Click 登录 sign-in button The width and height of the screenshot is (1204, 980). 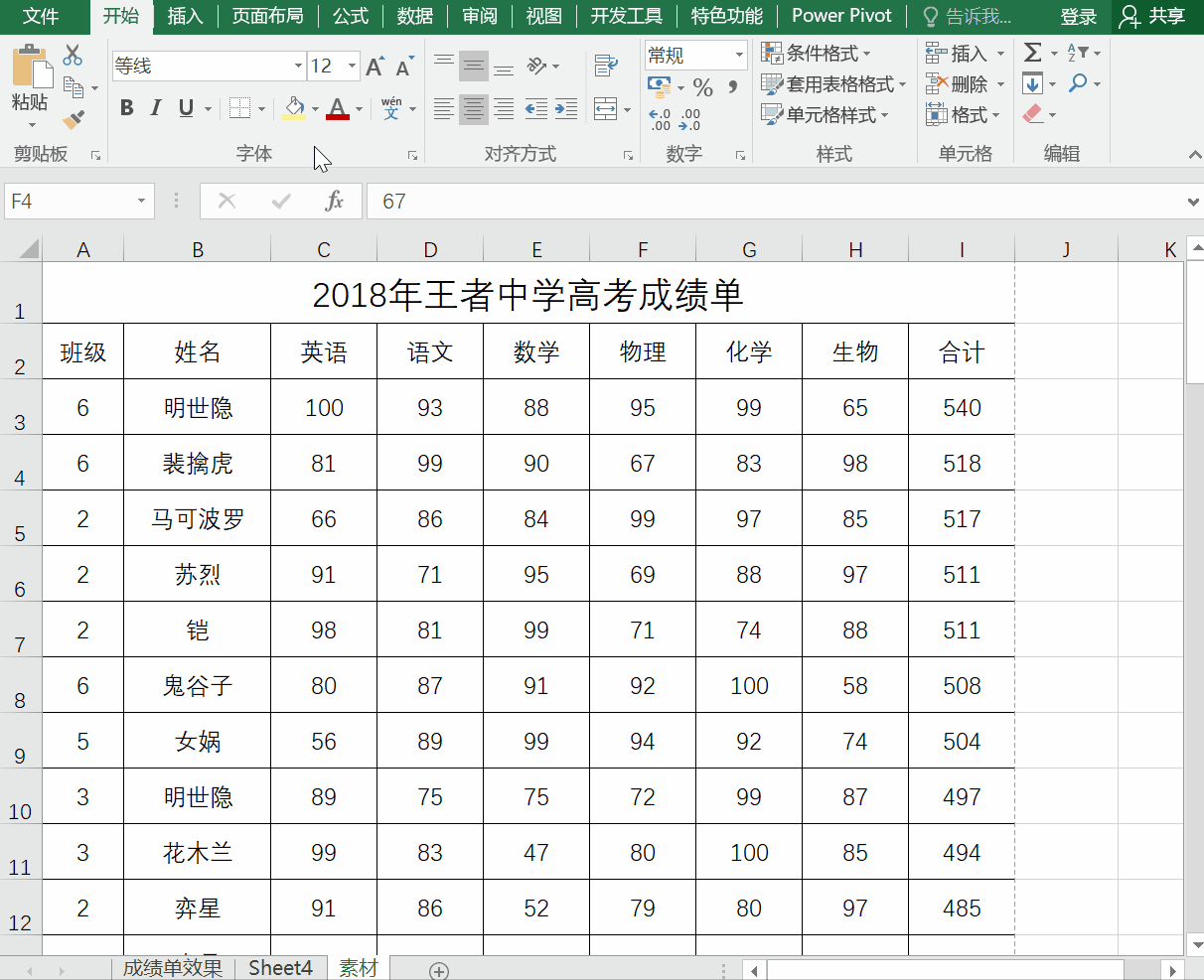[1079, 16]
